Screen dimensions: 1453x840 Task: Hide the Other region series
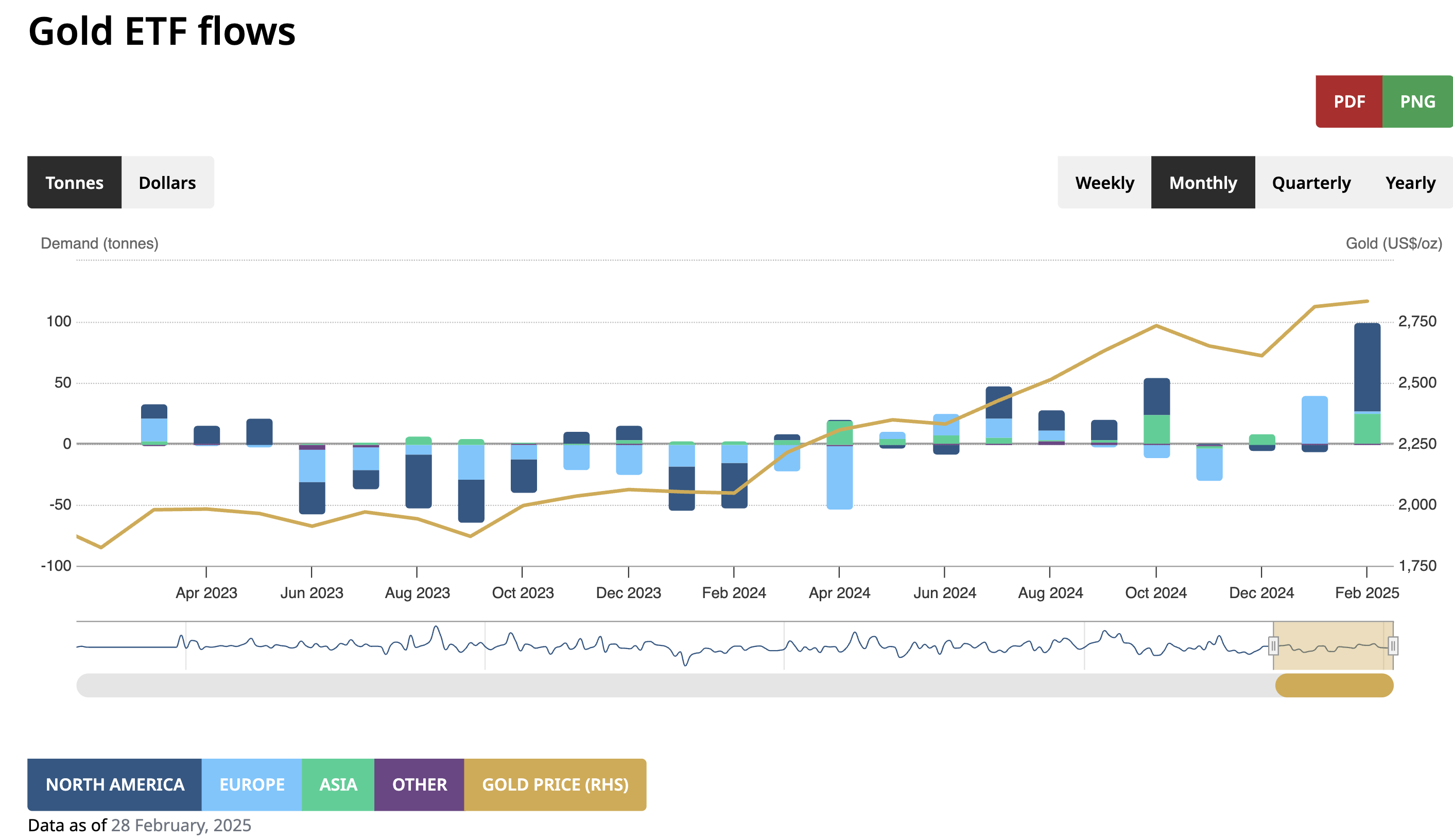(419, 784)
